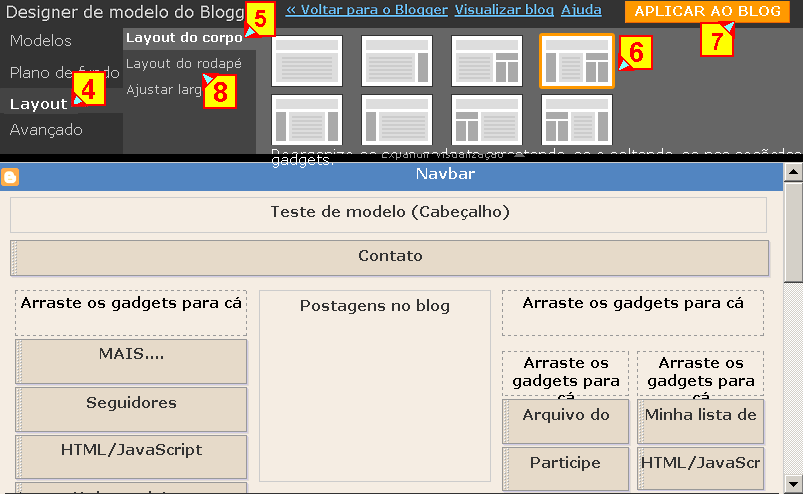The image size is (803, 494).
Task: Click Voltar para o Blogger link
Action: coord(367,10)
